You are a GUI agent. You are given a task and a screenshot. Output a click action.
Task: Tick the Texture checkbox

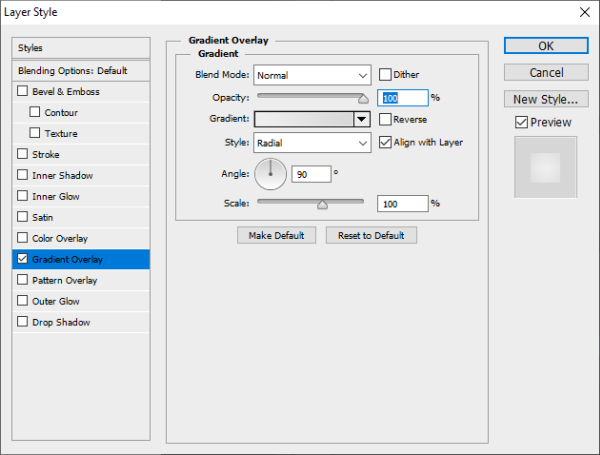point(35,133)
